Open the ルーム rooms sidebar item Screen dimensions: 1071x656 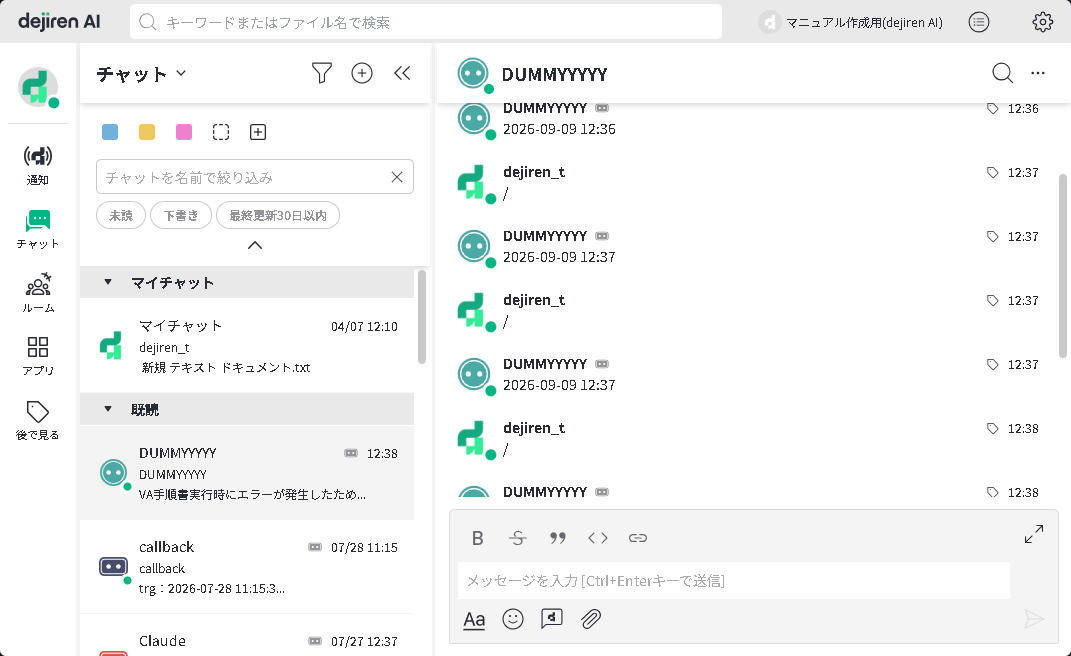coord(38,293)
